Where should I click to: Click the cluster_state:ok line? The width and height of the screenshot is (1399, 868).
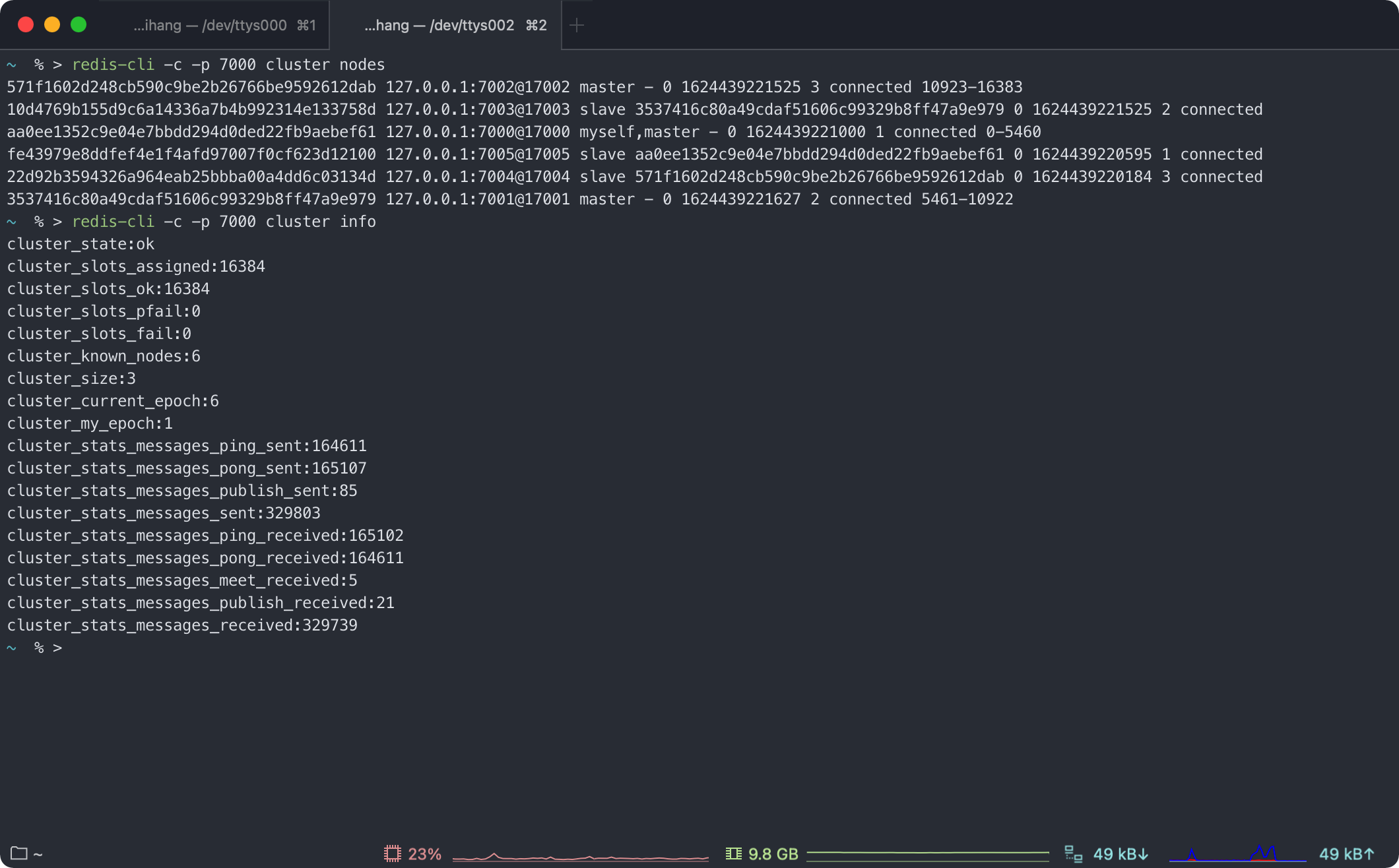pos(81,244)
